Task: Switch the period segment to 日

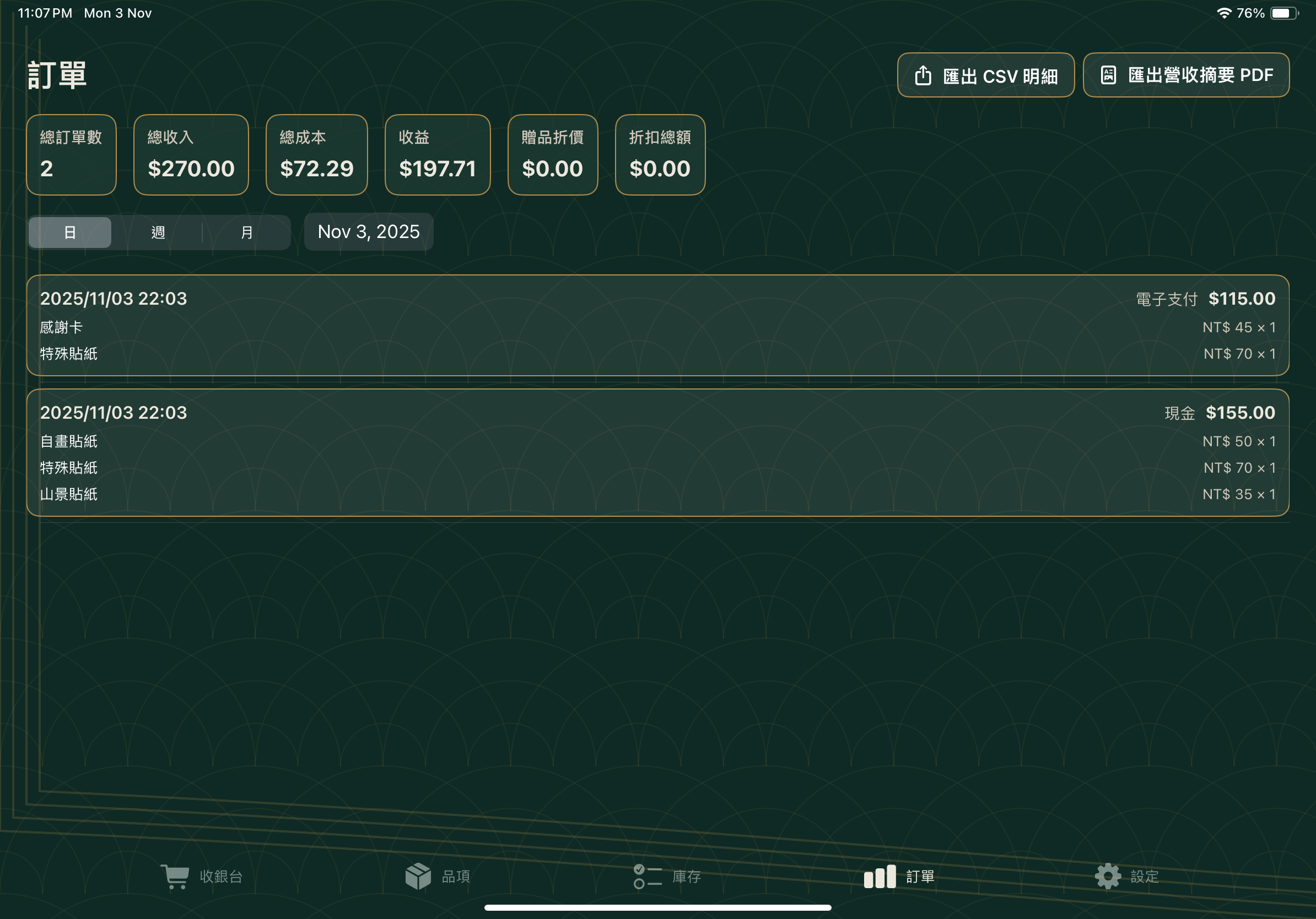Action: tap(70, 232)
